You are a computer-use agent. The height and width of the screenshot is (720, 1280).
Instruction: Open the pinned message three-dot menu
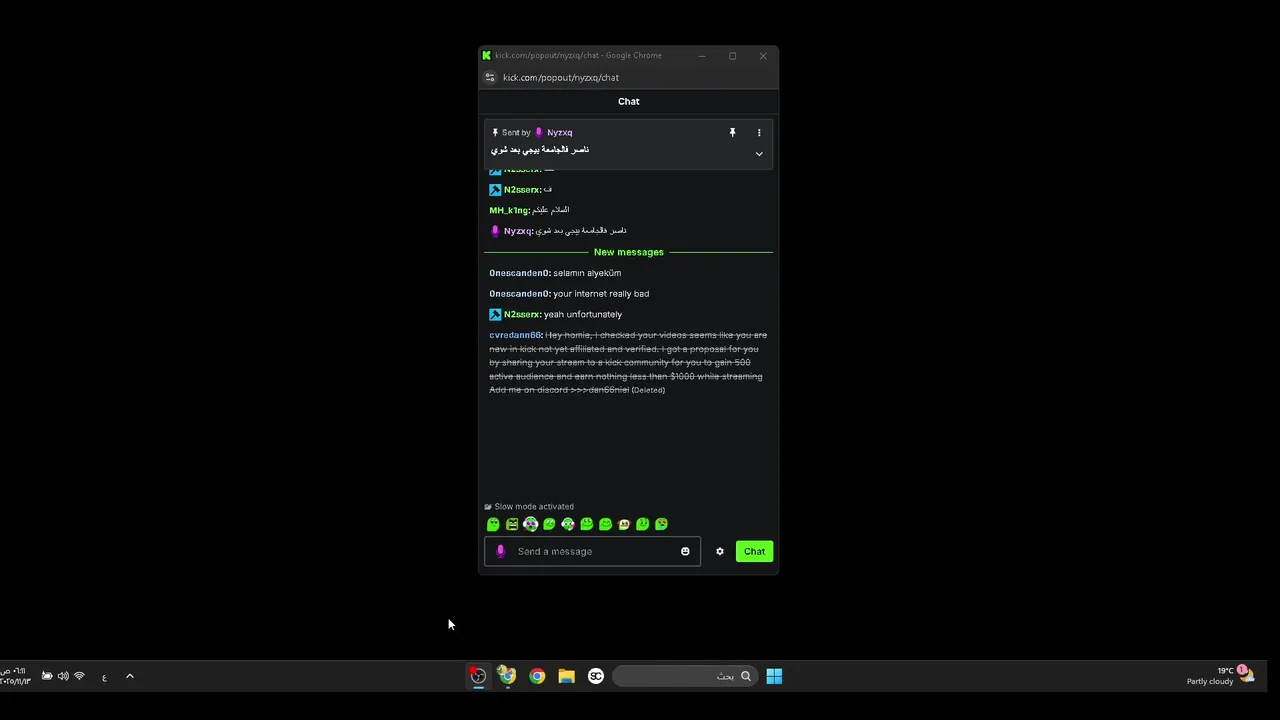(x=759, y=132)
